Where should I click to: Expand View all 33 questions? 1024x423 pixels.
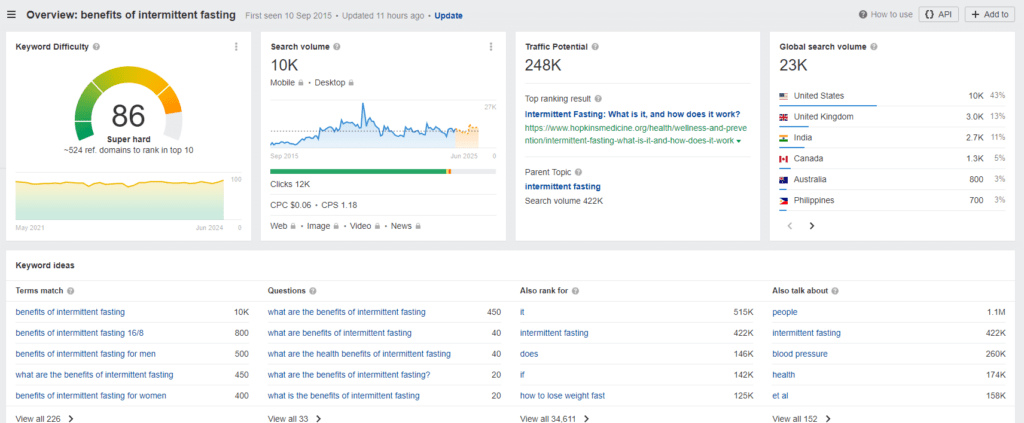click(295, 418)
